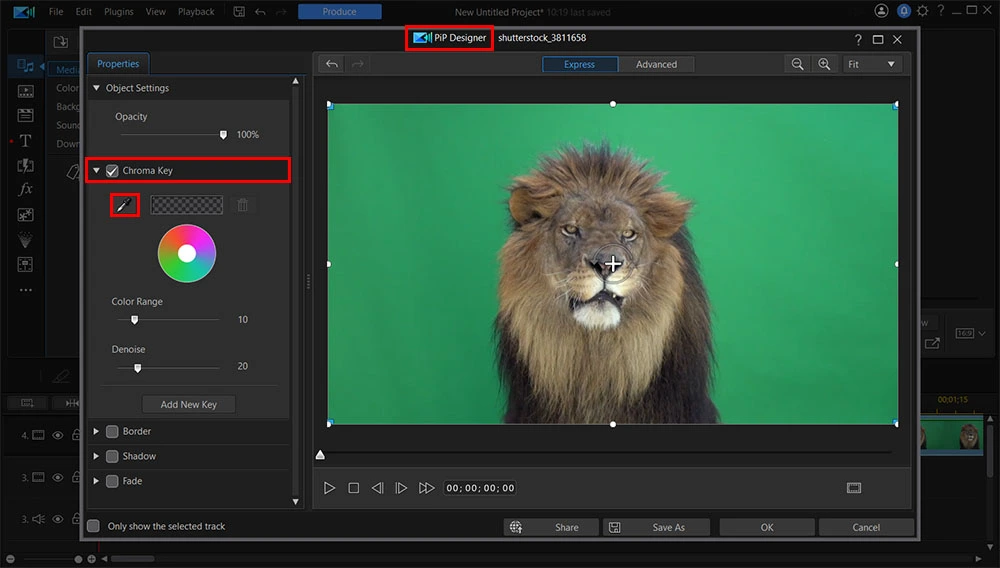The height and width of the screenshot is (568, 1000).
Task: Enable the Shadow checkbox
Action: (x=112, y=456)
